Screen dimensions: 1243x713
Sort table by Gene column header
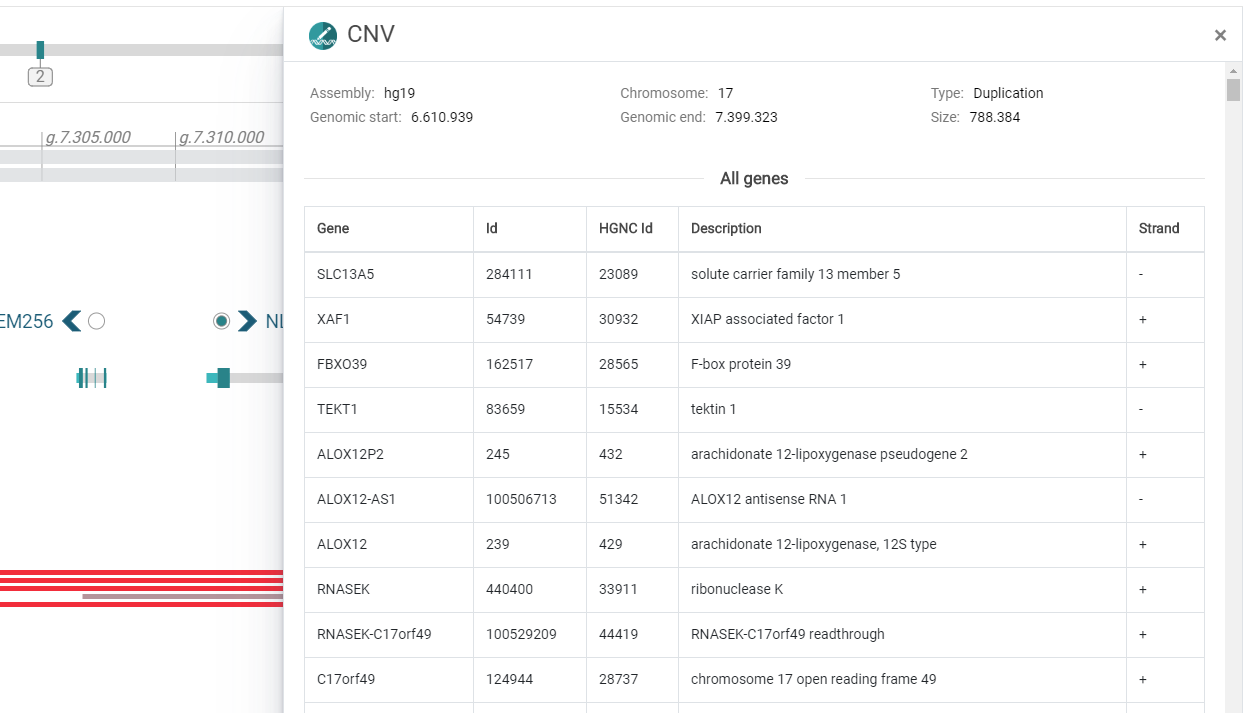[333, 229]
